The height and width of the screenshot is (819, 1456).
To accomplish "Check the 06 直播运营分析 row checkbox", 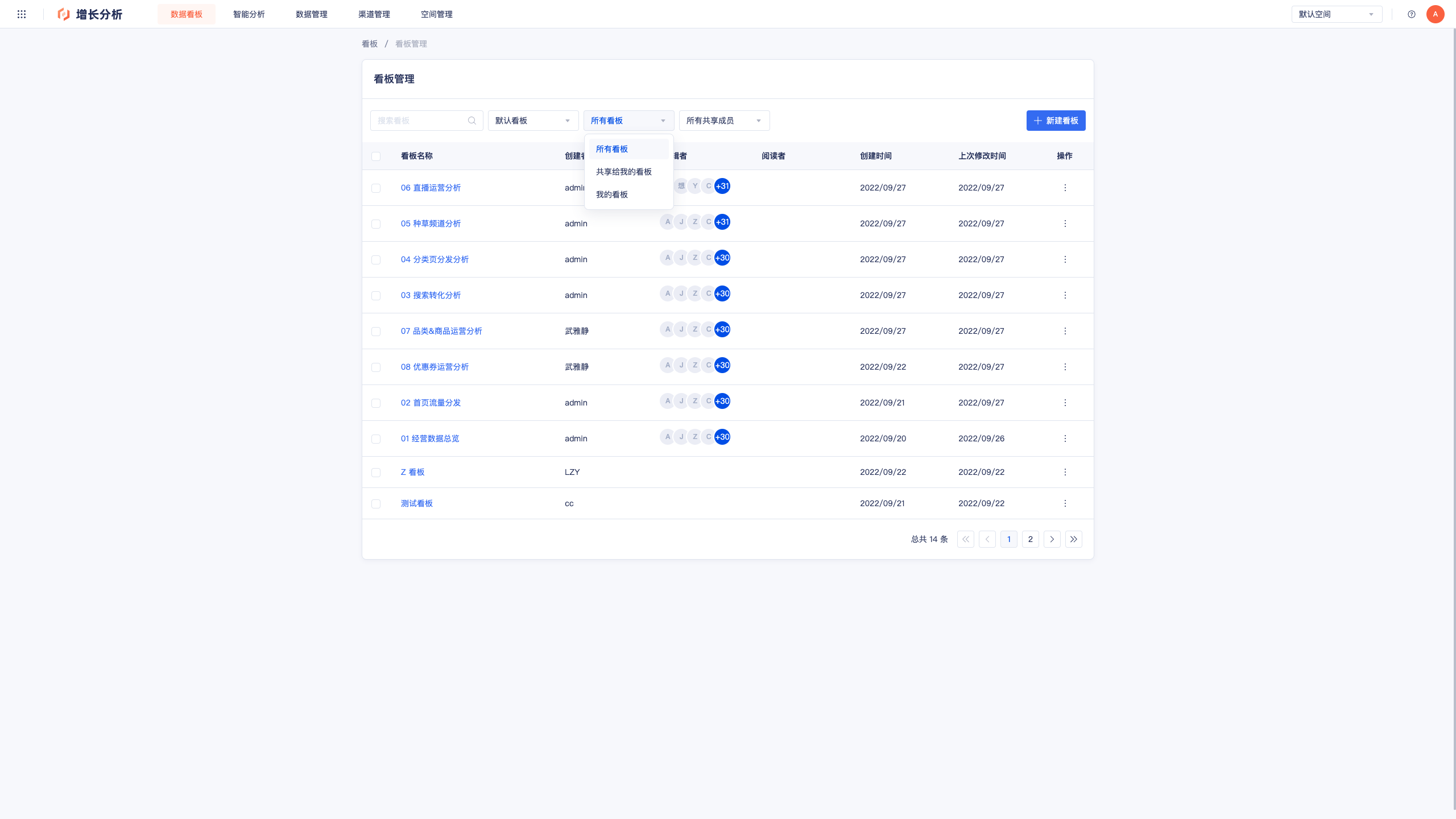I will [376, 188].
